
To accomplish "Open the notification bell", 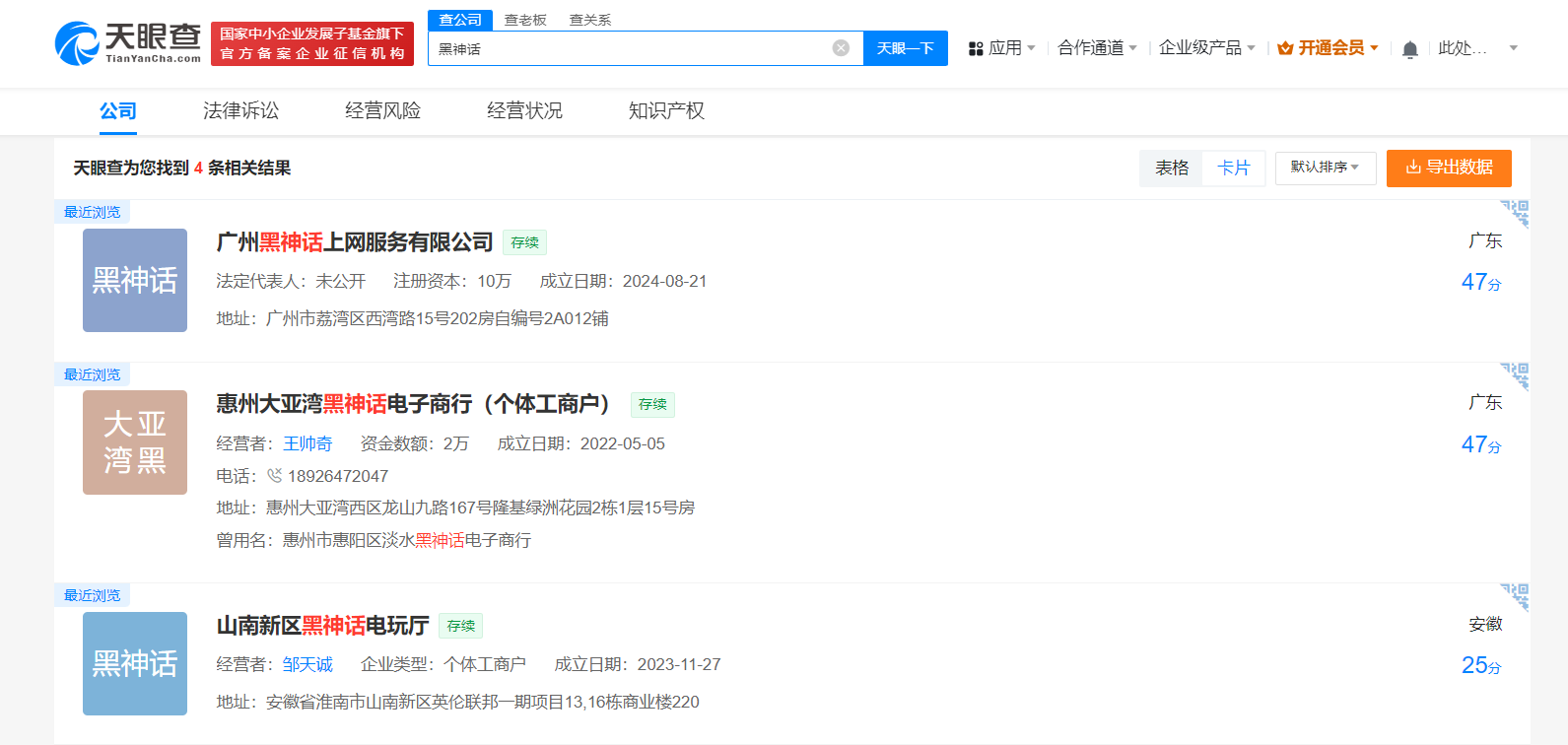I will pyautogui.click(x=1410, y=49).
